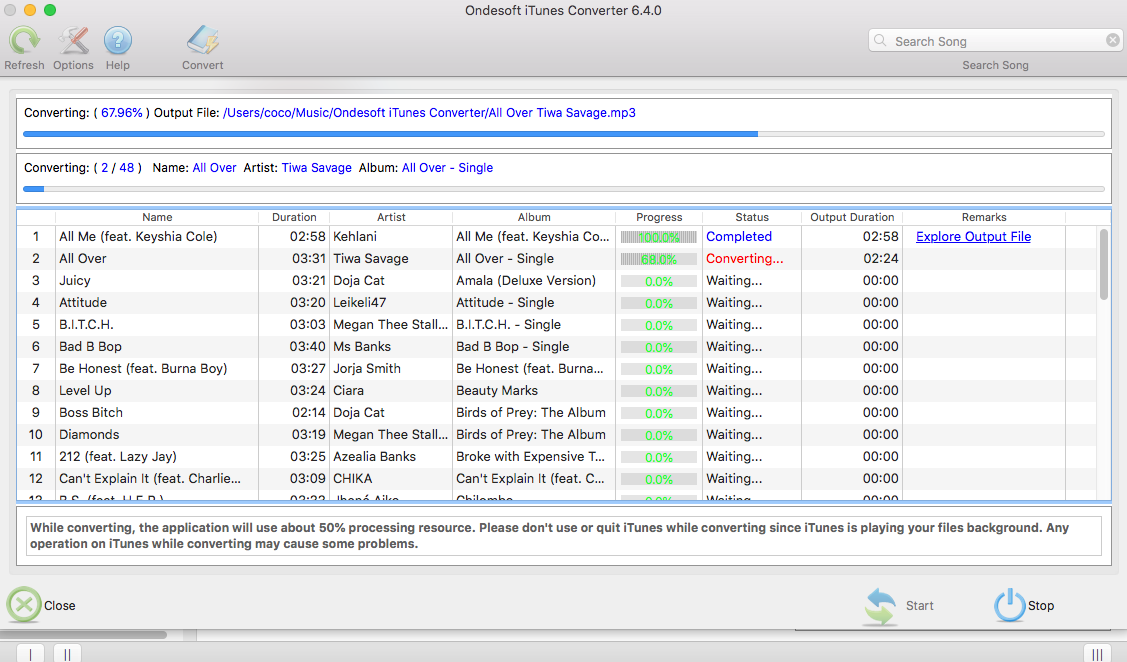Click the 100.0% progress cell for All Me

tap(658, 237)
